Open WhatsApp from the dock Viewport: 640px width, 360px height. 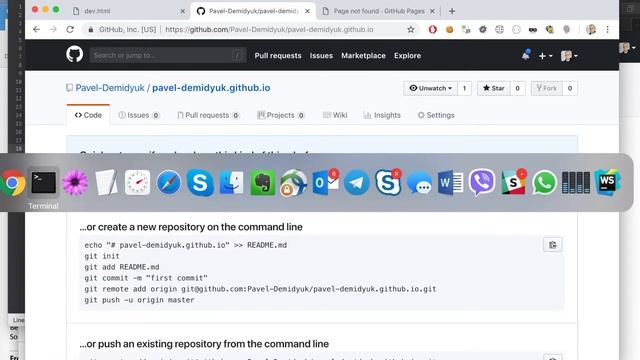544,182
